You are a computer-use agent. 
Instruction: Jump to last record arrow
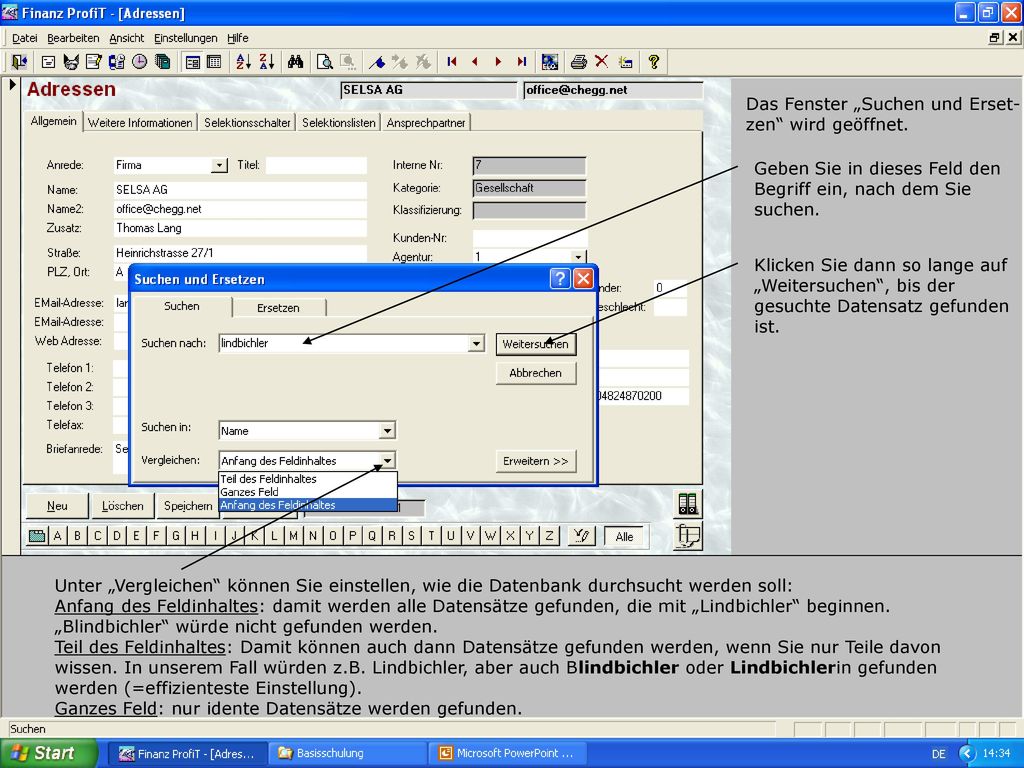[521, 62]
